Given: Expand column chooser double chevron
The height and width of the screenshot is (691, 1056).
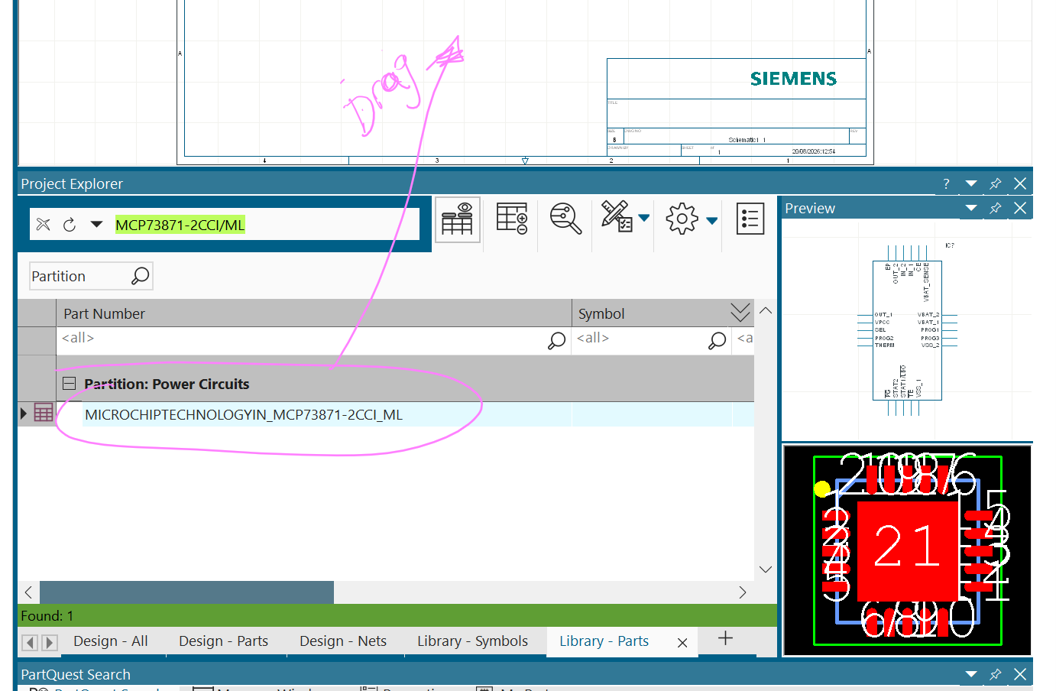Looking at the screenshot, I should click(740, 312).
